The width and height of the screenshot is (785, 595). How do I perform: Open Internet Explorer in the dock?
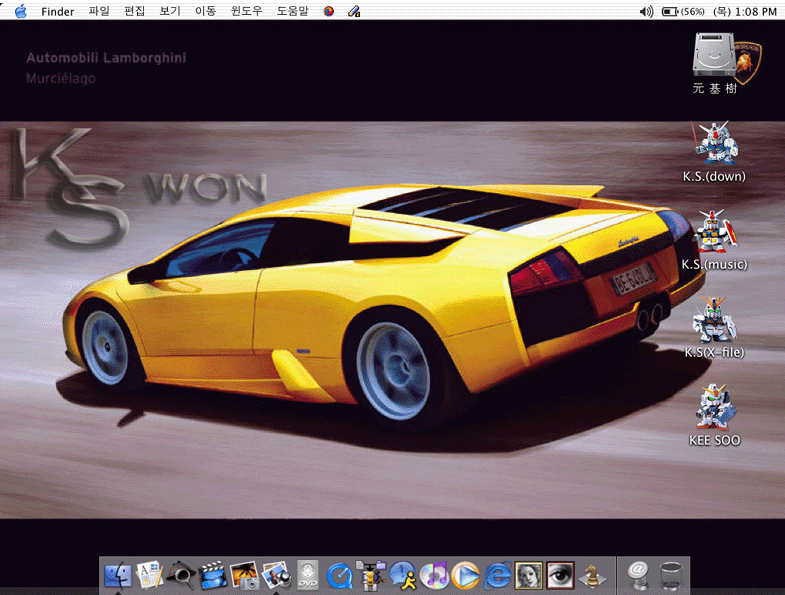[497, 575]
